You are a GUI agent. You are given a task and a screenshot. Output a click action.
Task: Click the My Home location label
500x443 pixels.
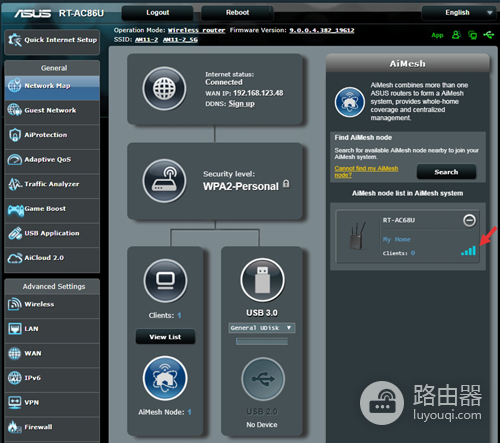pyautogui.click(x=396, y=239)
